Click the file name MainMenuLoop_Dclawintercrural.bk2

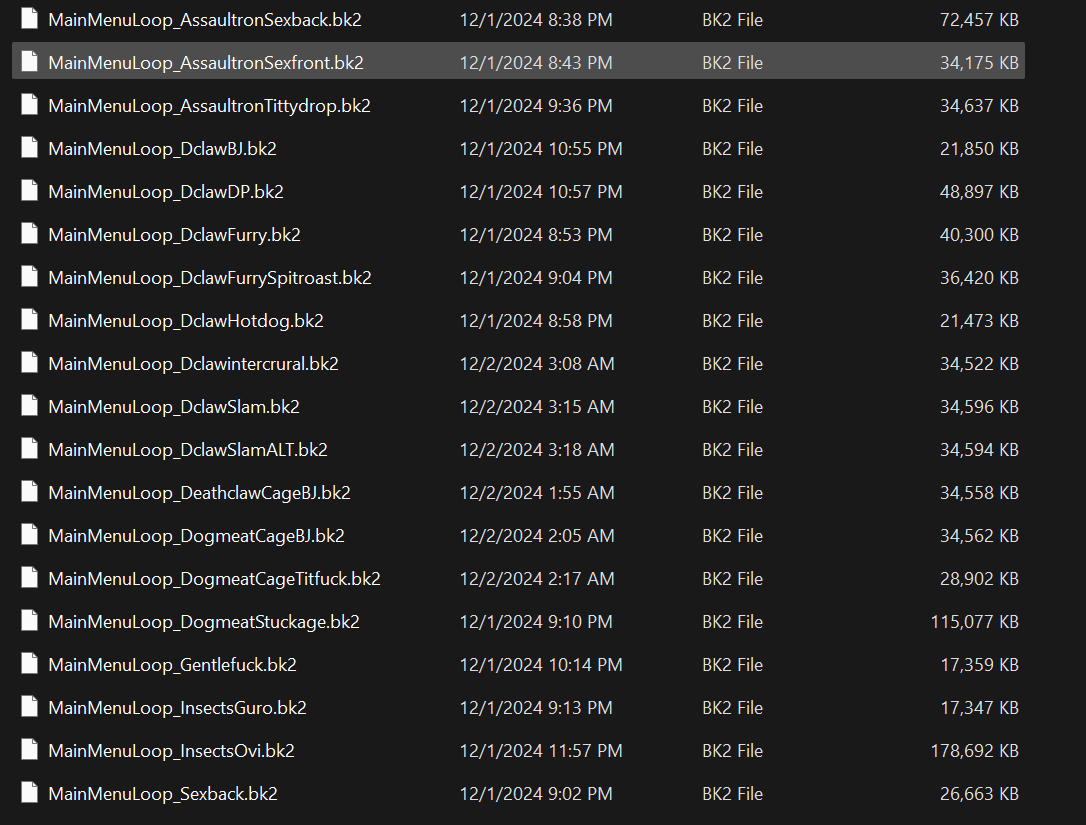(193, 364)
